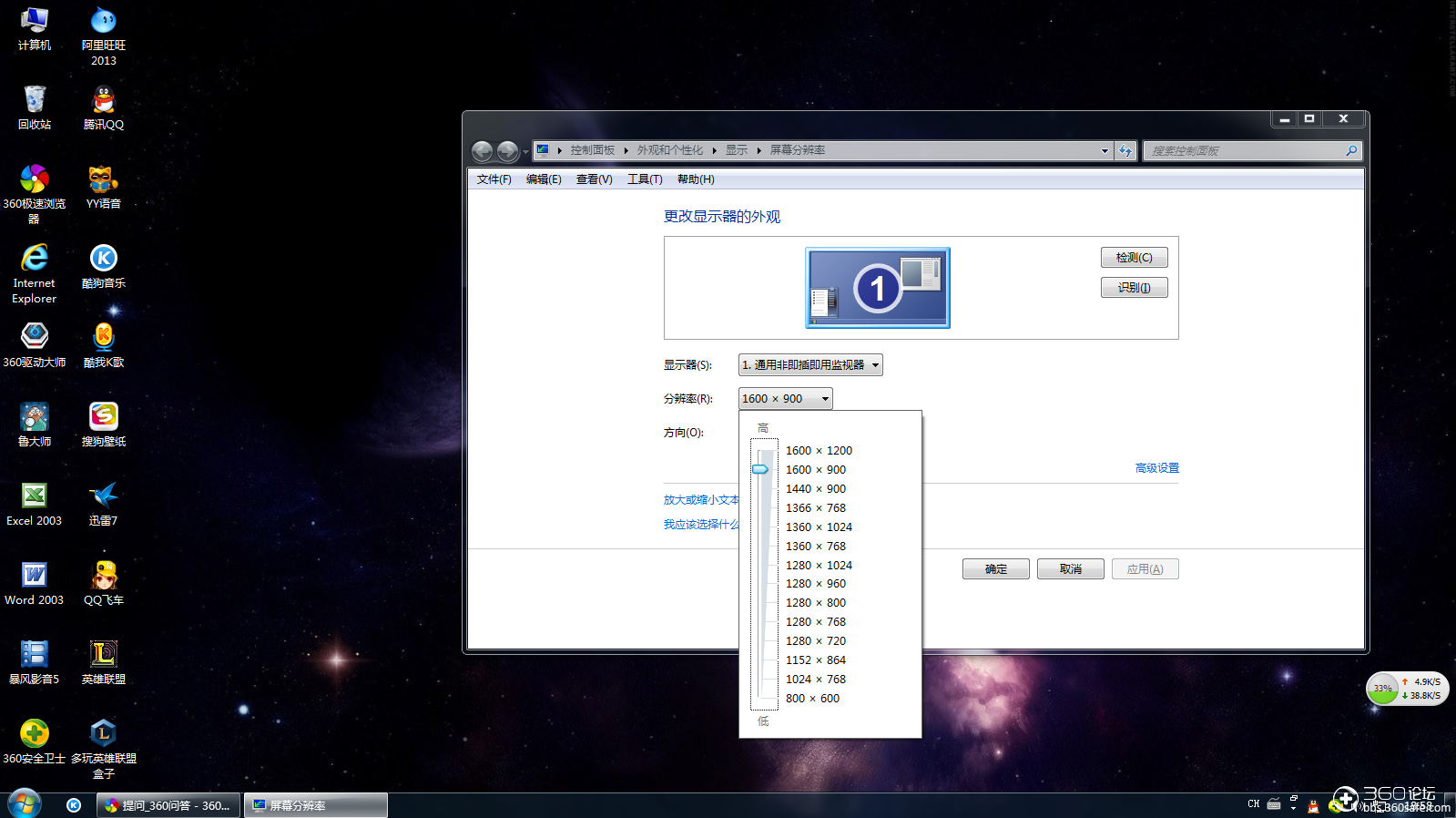Click the resolution slider thumb
Viewport: 1456px width, 818px height.
tap(761, 469)
